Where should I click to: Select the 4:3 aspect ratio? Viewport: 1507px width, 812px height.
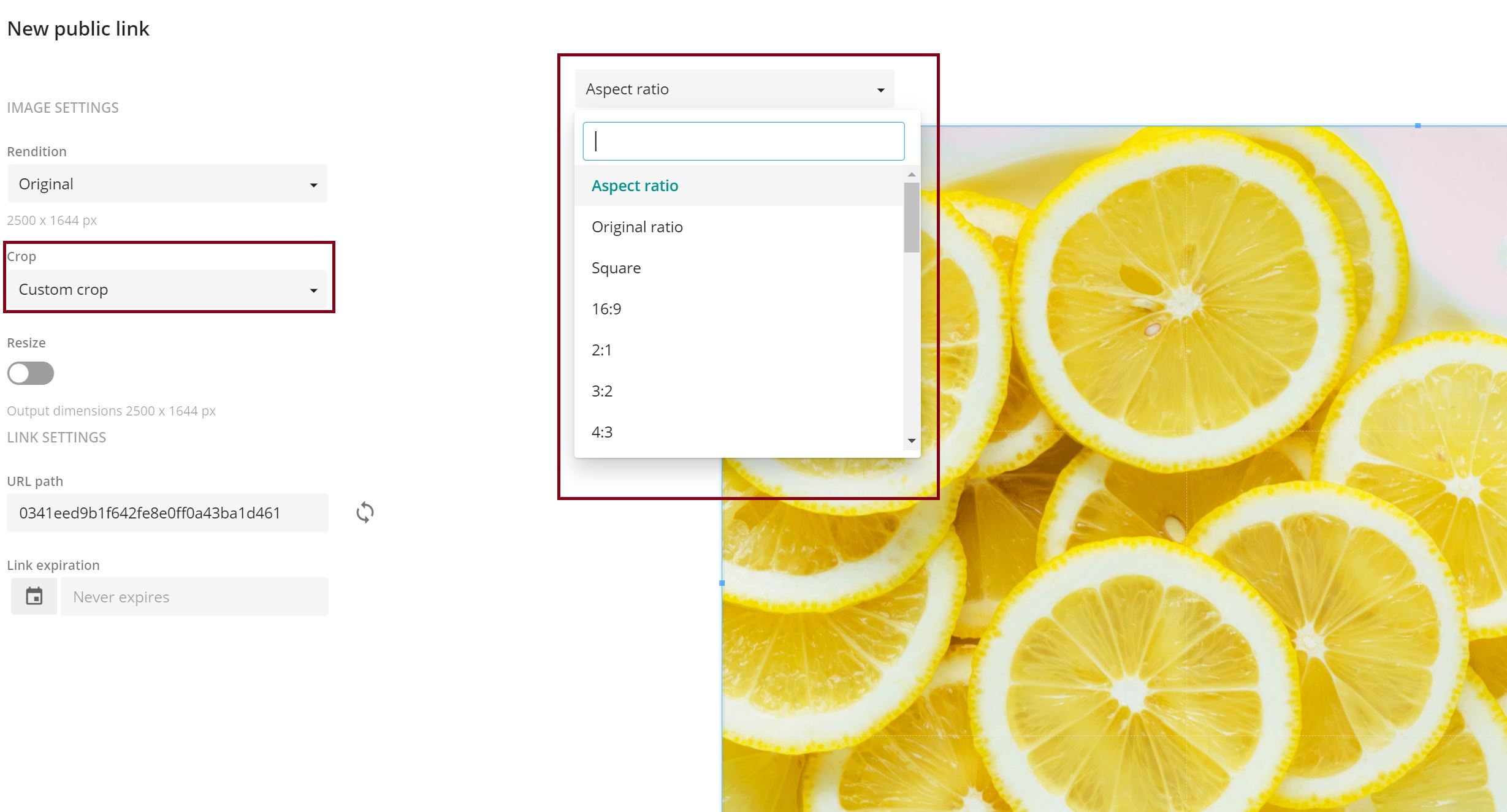[x=602, y=431]
